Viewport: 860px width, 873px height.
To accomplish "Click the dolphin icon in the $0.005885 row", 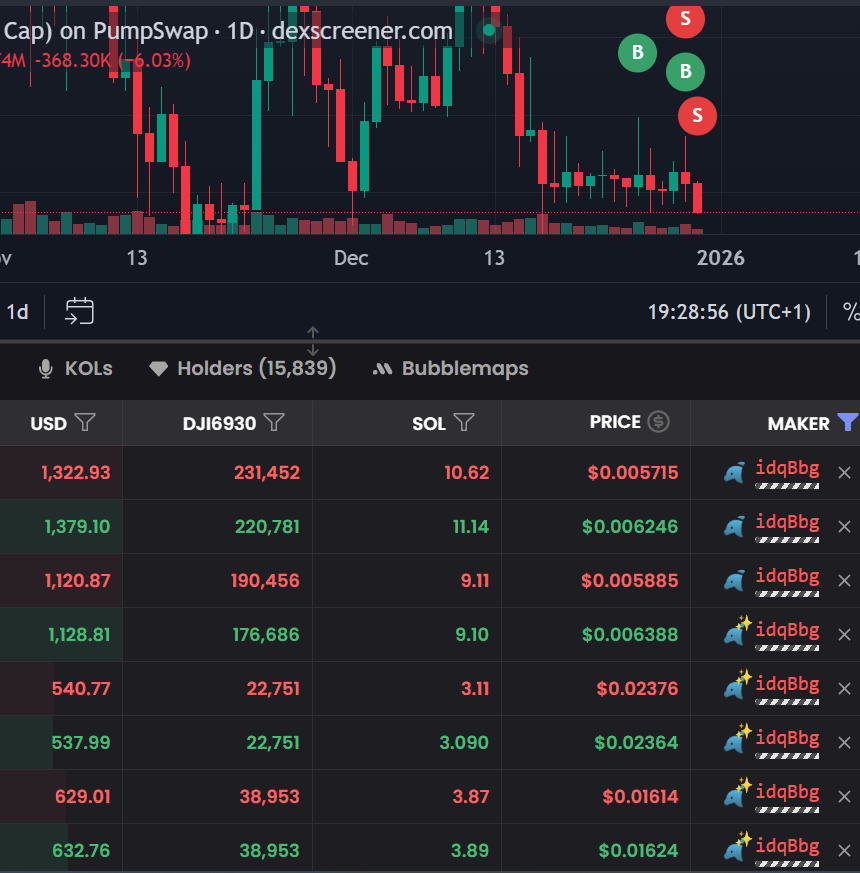I will 734,581.
